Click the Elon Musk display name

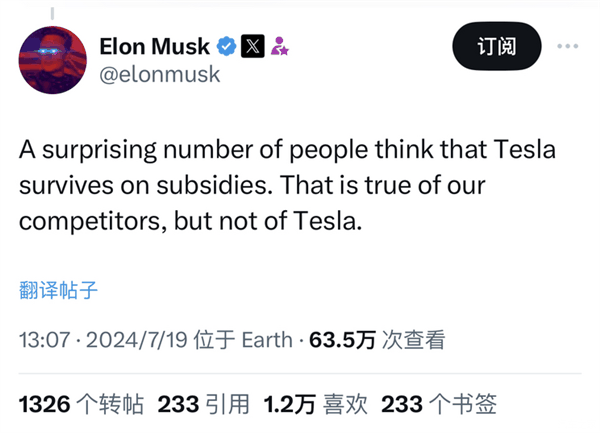pyautogui.click(x=155, y=46)
